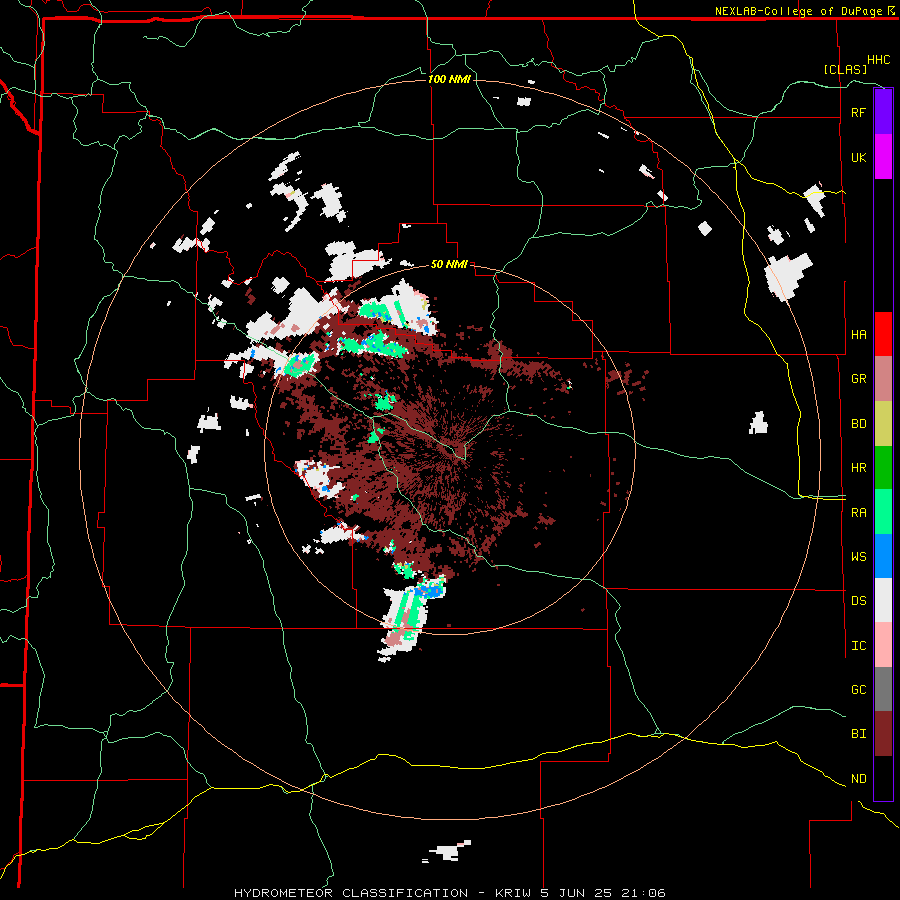The image size is (900, 900).
Task: Click the 'HA' legend label
Action: point(858,335)
